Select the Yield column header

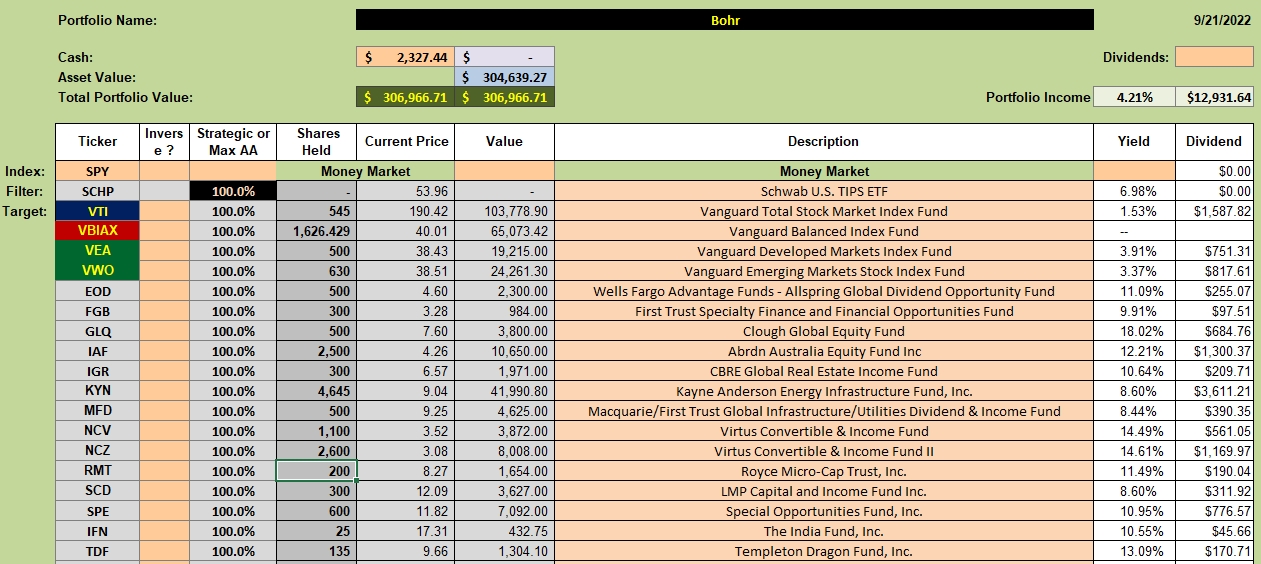coord(1133,142)
